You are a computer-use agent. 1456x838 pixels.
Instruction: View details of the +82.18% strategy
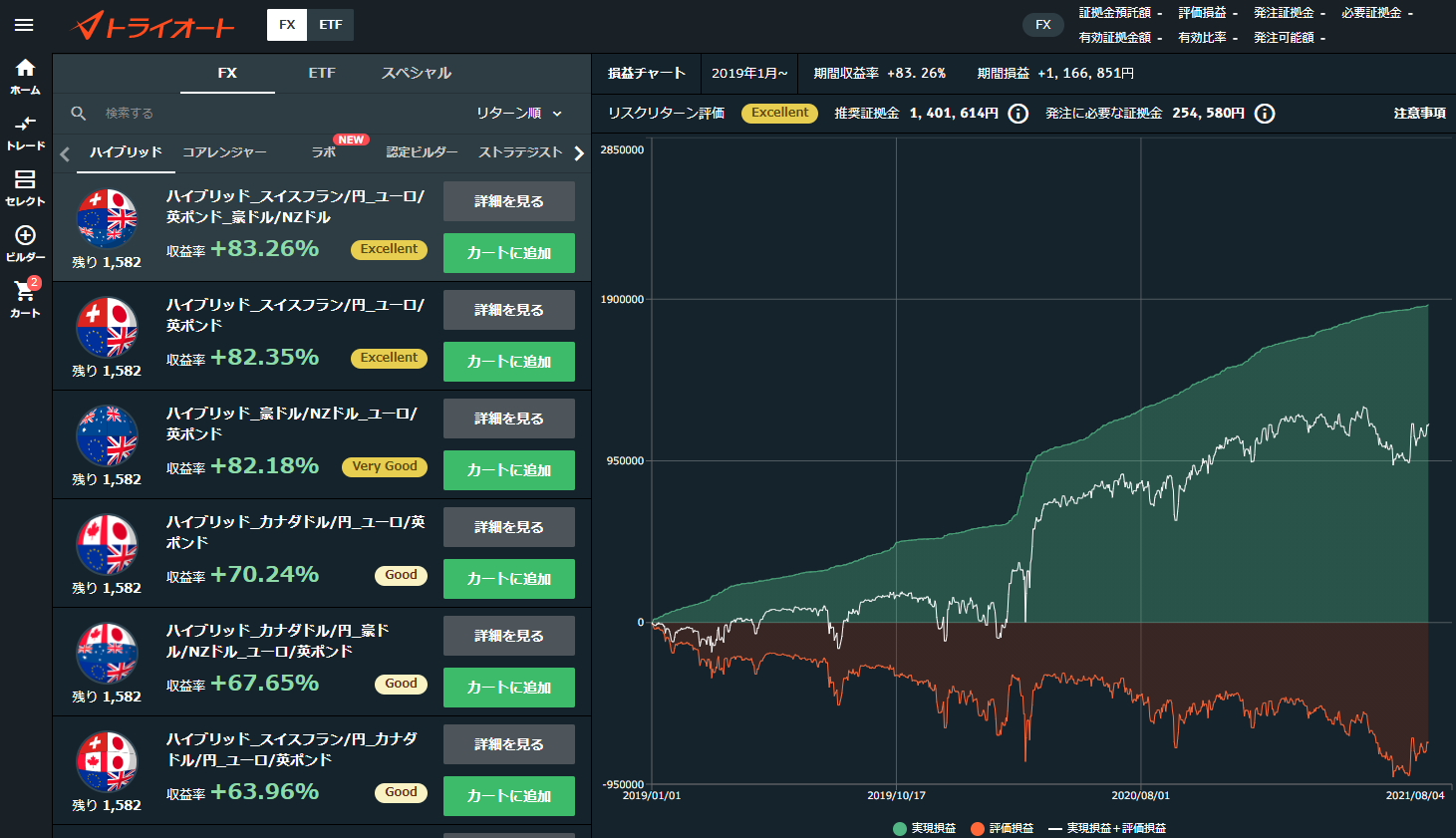pos(509,419)
